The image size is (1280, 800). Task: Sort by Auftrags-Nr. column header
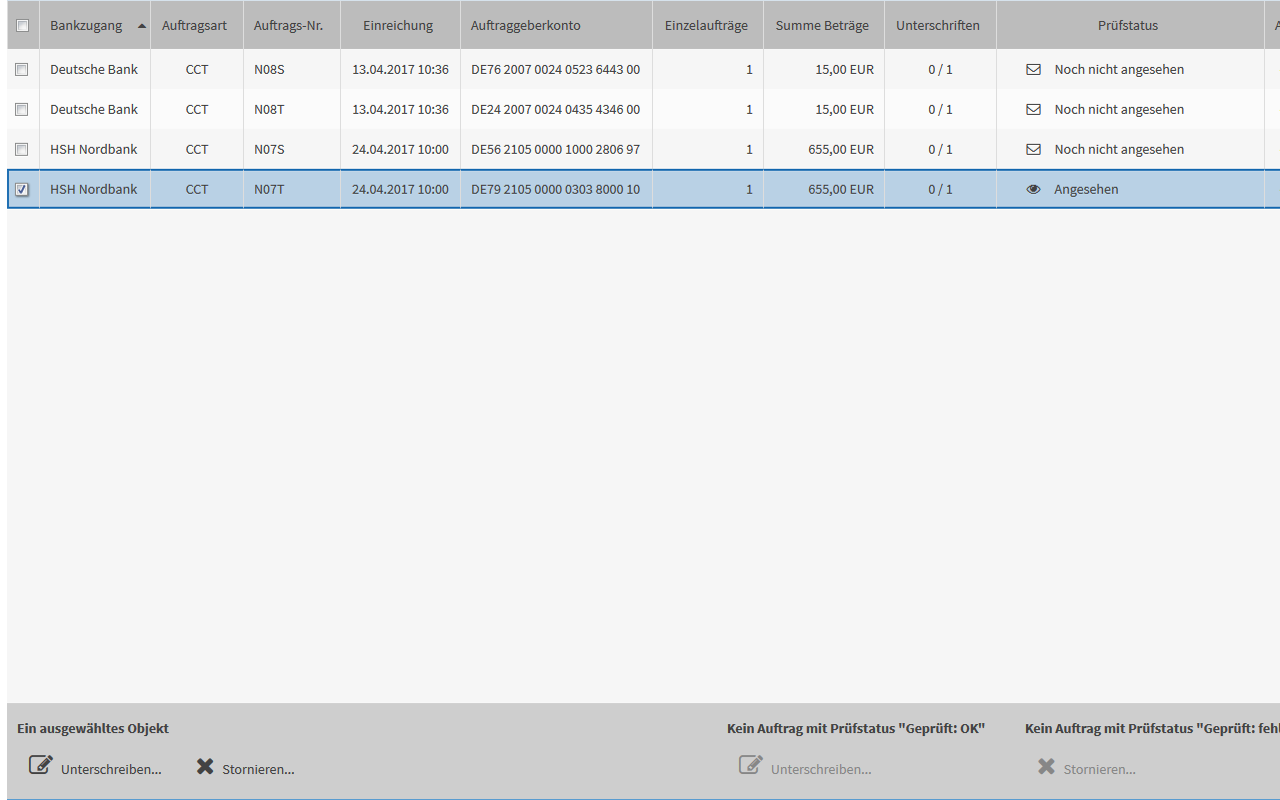[289, 26]
